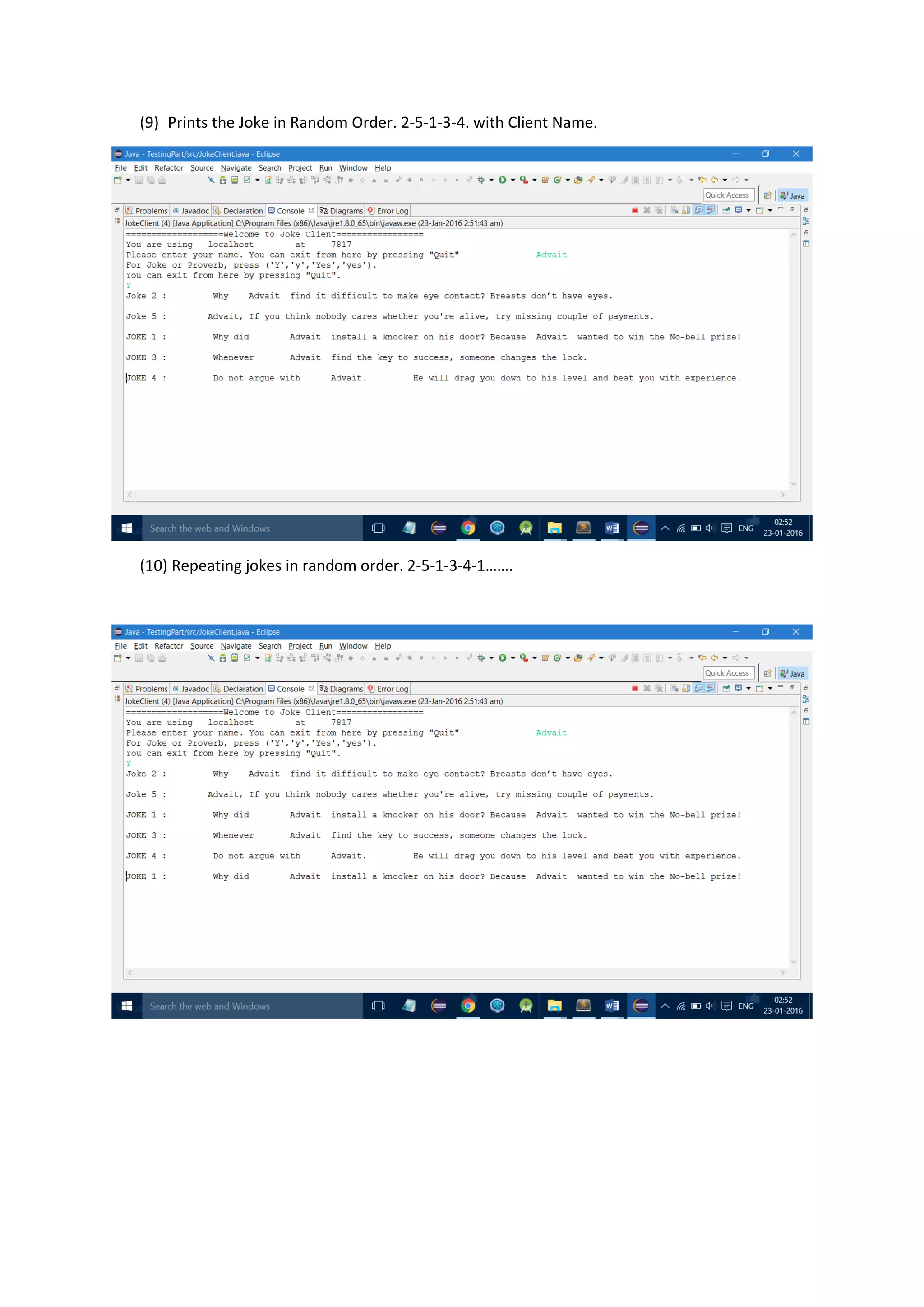924x1307 pixels.
Task: Open the Help menu in figure (10) Eclipse
Action: (383, 646)
